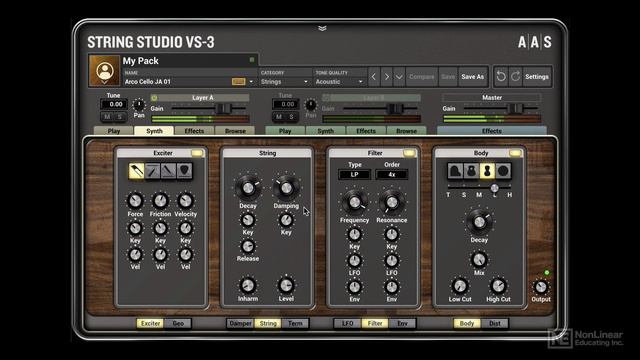
Task: Open the preset list down chevron
Action: [399, 77]
